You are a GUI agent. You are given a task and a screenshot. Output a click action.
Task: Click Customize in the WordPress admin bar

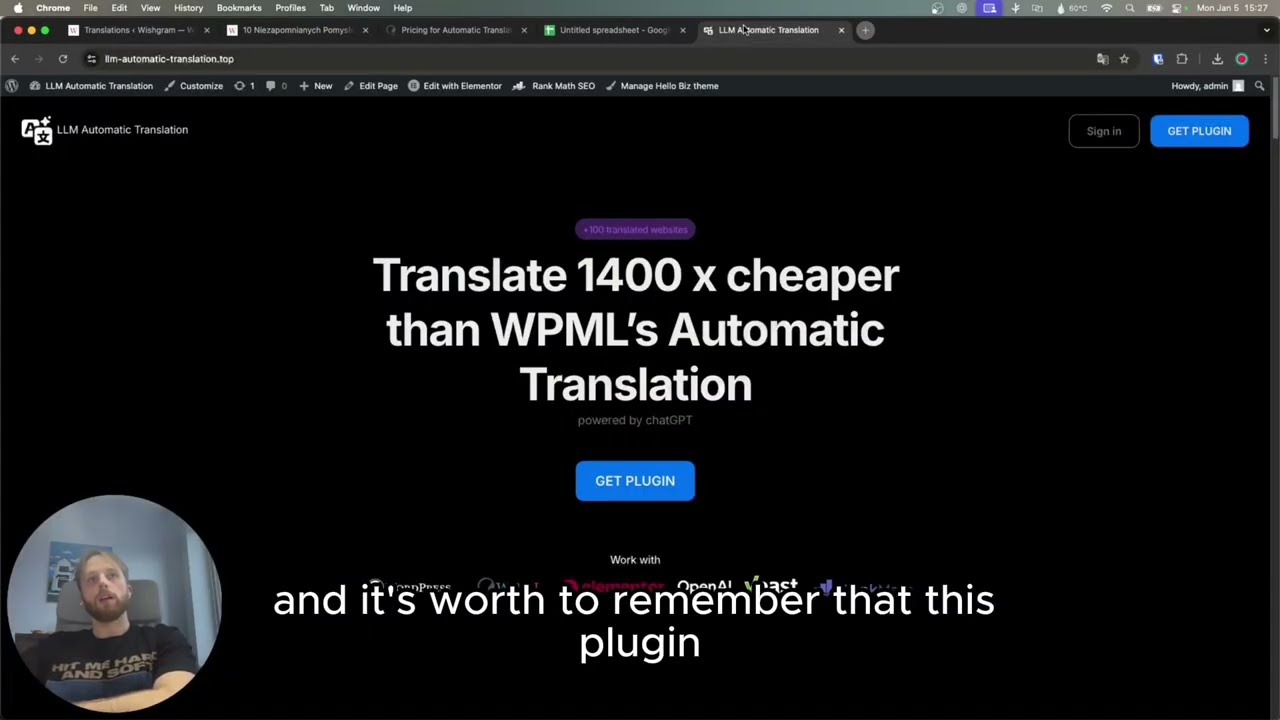coord(193,86)
